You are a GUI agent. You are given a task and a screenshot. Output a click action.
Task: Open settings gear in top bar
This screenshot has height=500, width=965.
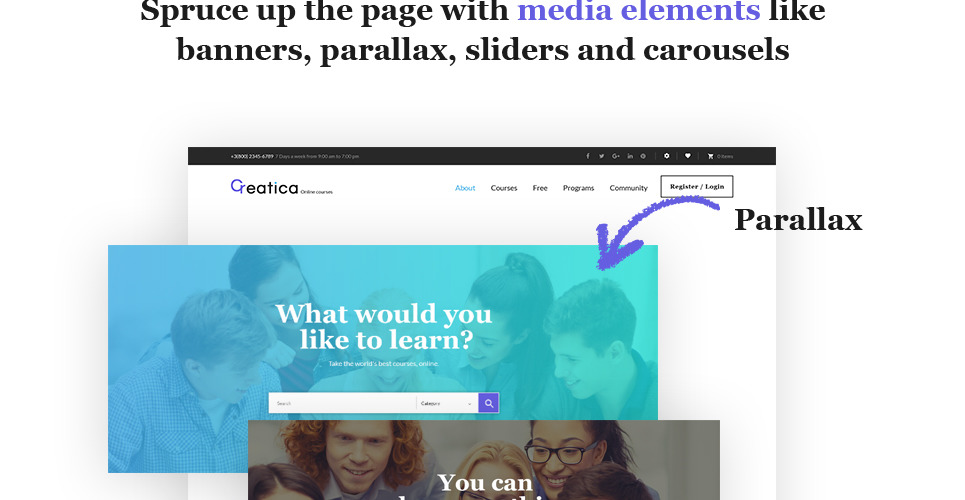[667, 156]
